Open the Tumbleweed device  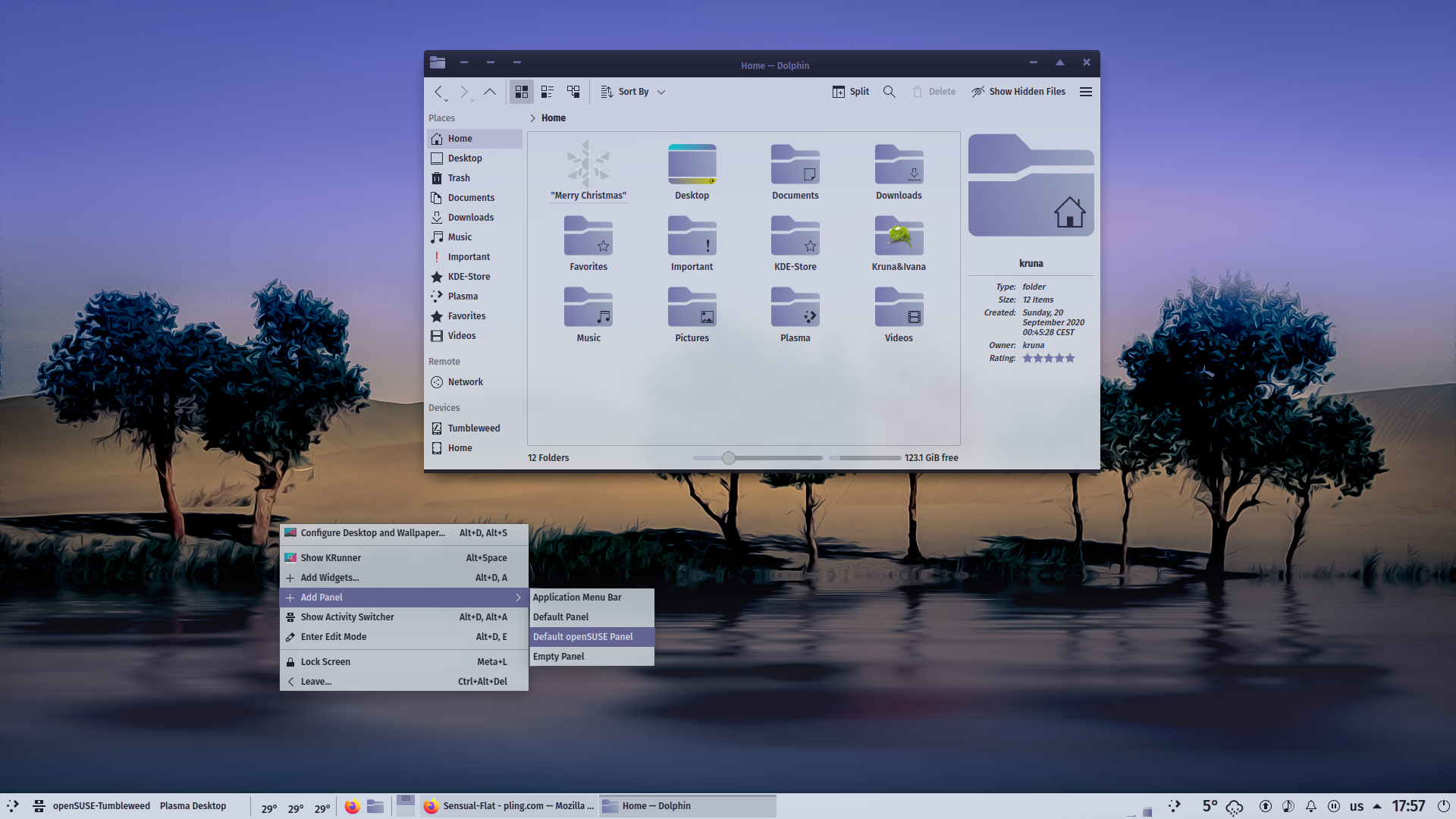475,428
